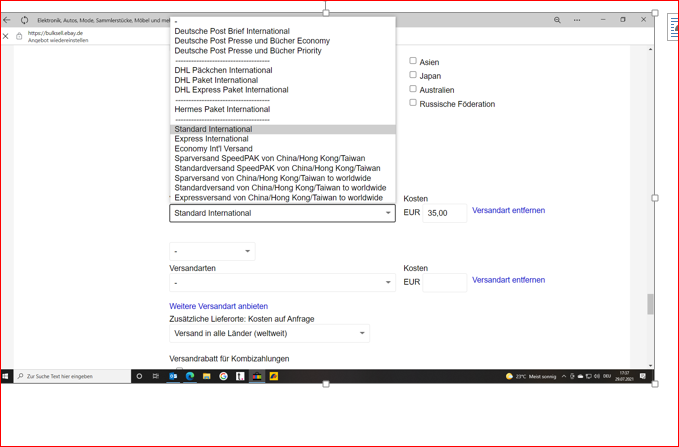This screenshot has width=679, height=447.
Task: Check the Japan destination checkbox
Action: coord(413,75)
